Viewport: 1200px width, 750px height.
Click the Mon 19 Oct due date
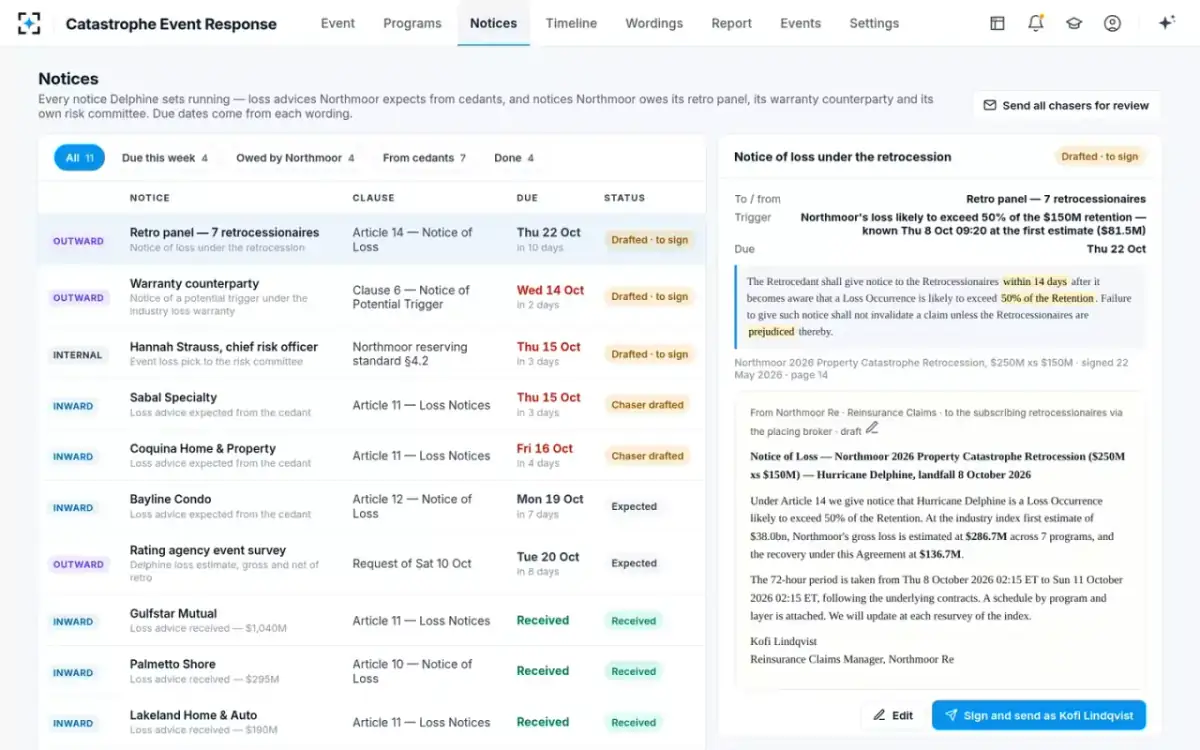tap(550, 499)
